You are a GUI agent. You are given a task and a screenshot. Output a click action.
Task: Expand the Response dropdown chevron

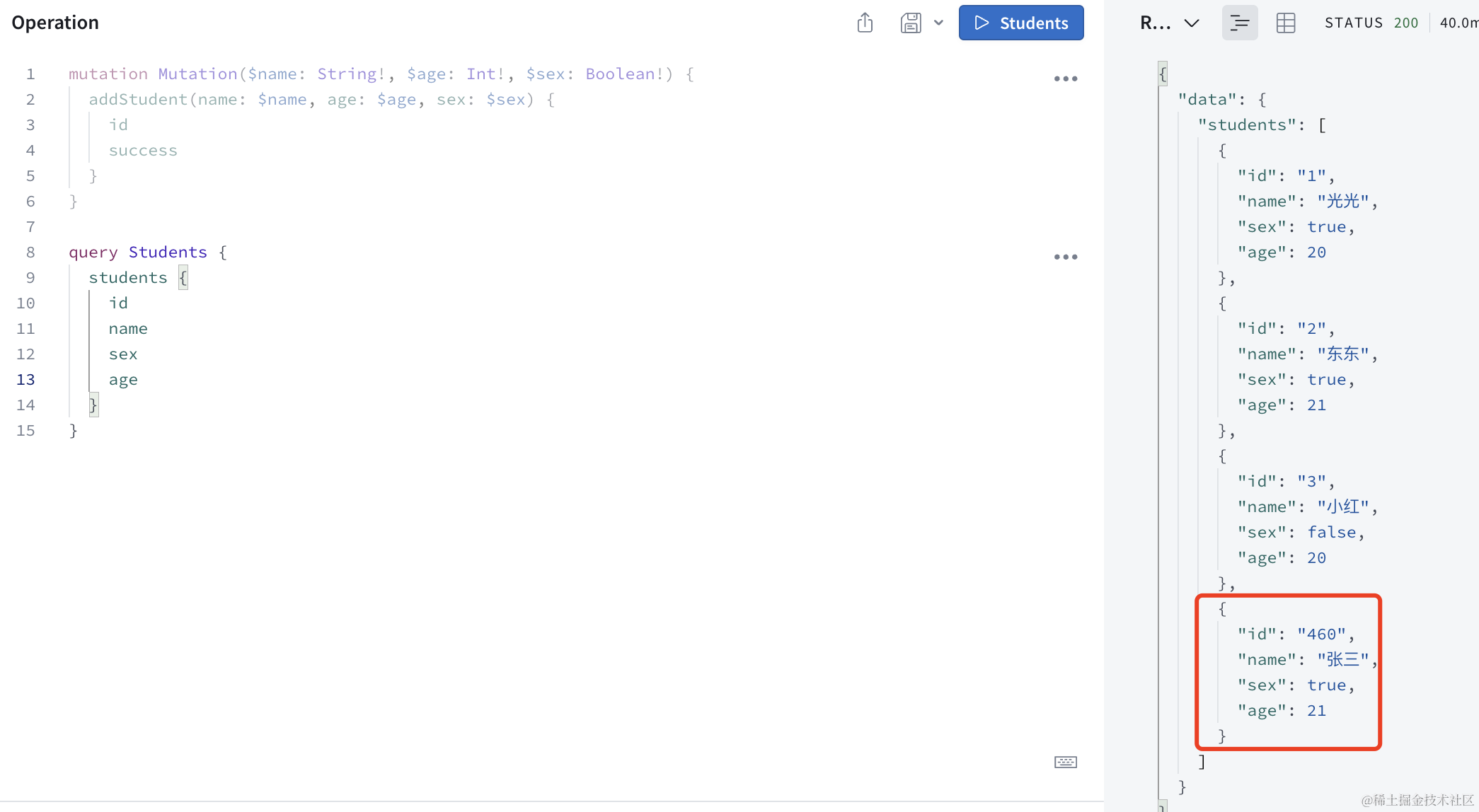(x=1192, y=23)
